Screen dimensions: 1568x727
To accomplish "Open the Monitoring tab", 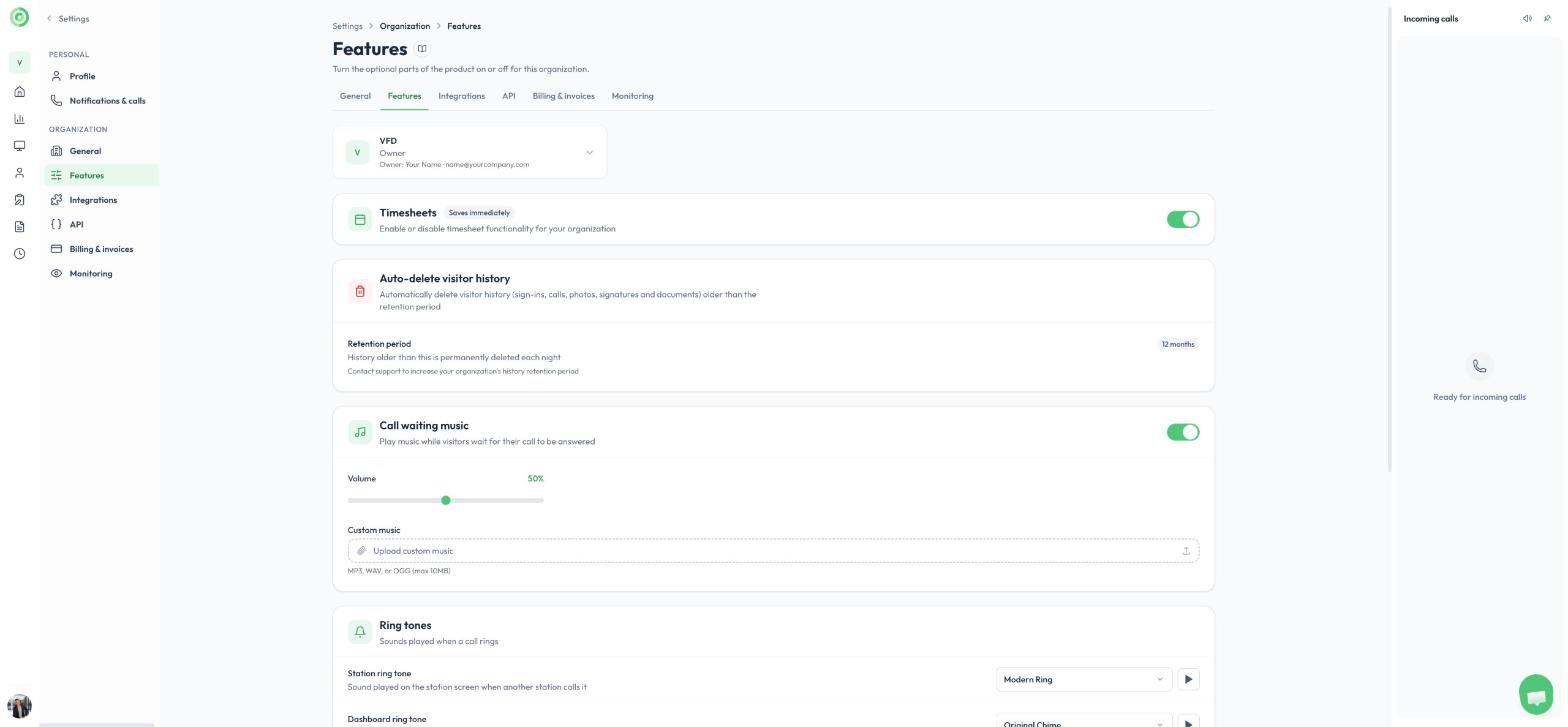I will (x=632, y=96).
